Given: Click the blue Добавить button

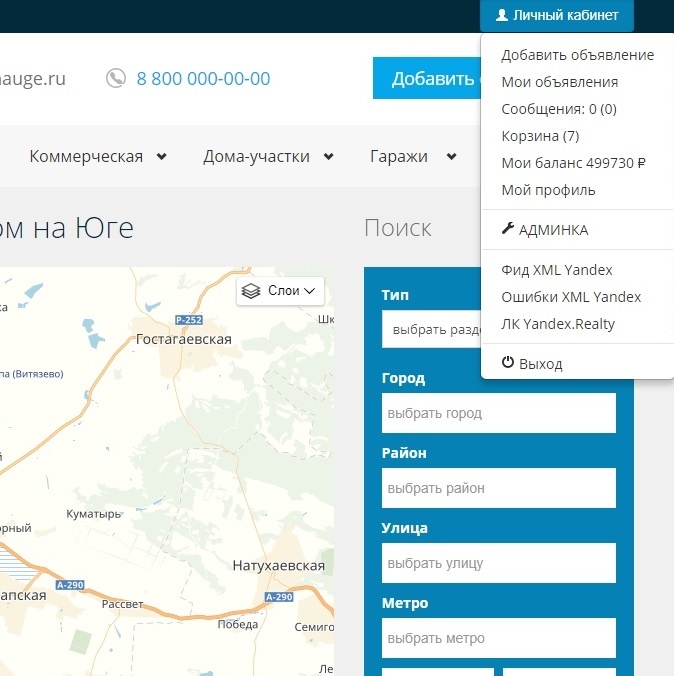Looking at the screenshot, I should click(x=427, y=78).
